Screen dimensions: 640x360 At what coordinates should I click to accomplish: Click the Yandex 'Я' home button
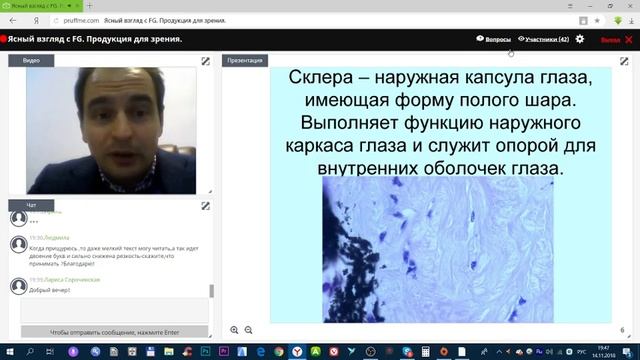tap(36, 20)
